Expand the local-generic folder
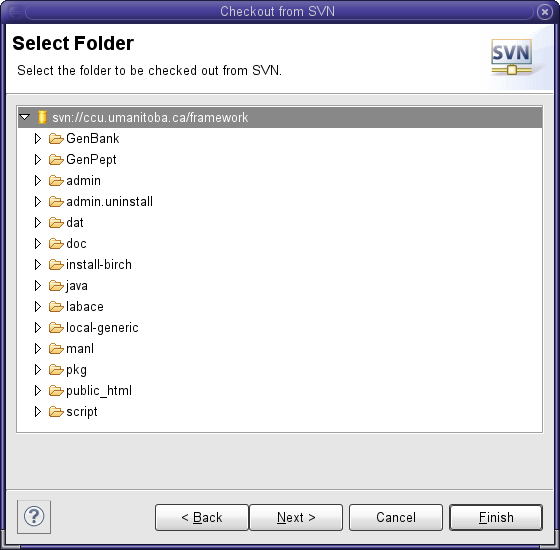560x550 pixels. pos(38,328)
